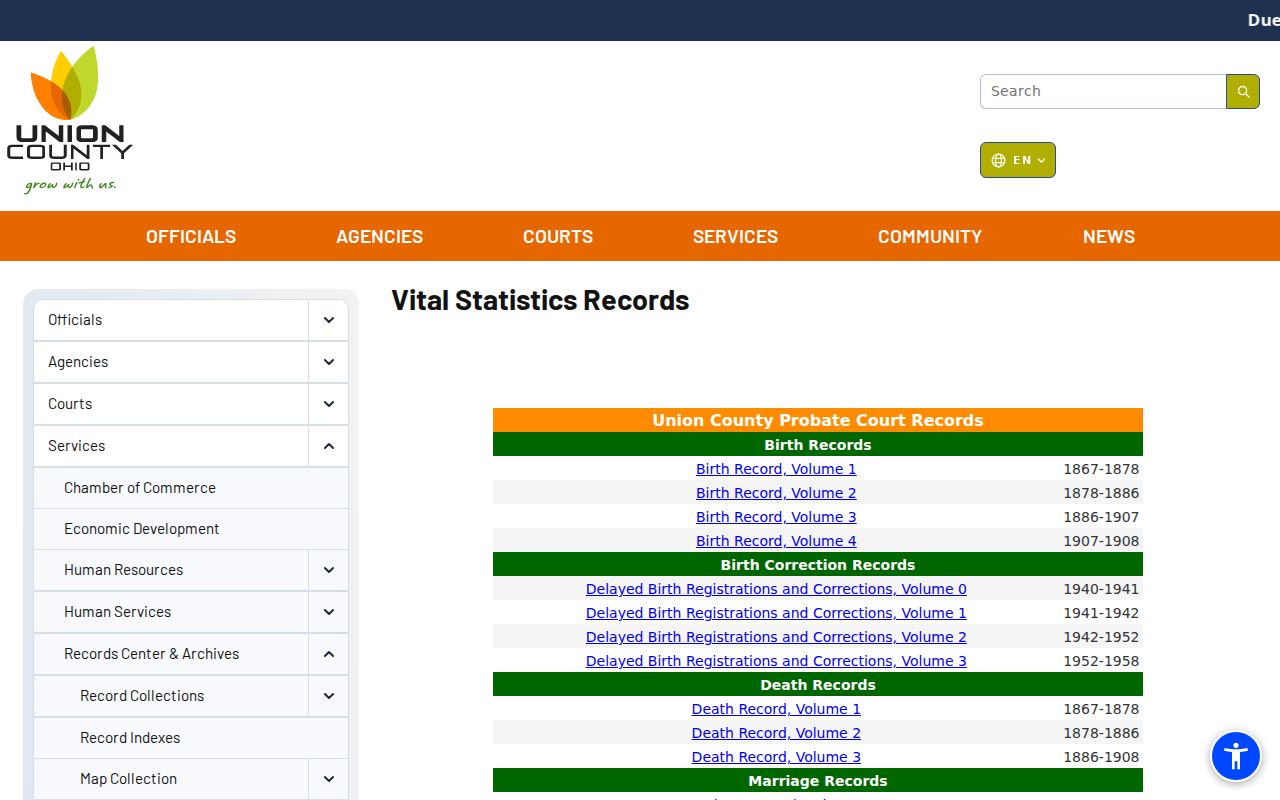
Task: Open the EN language selector
Action: (x=1018, y=160)
